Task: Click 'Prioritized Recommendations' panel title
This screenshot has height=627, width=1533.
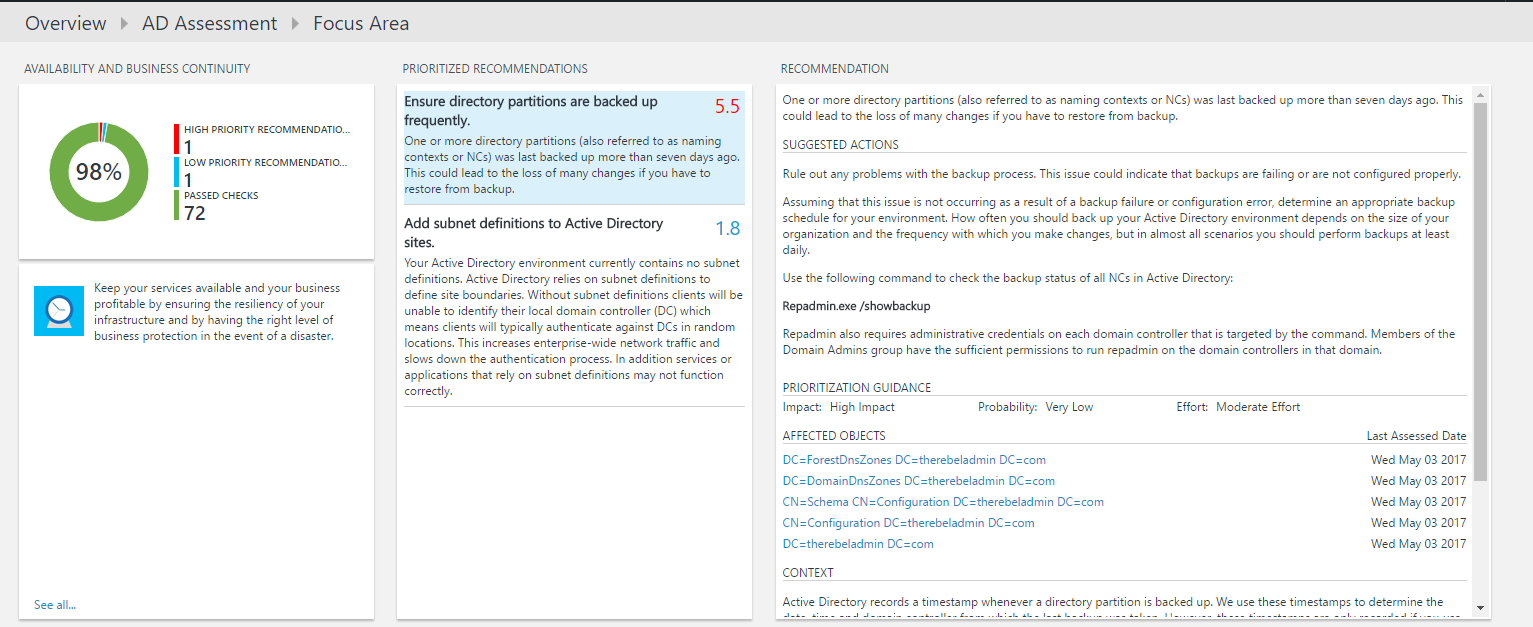Action: pos(495,69)
